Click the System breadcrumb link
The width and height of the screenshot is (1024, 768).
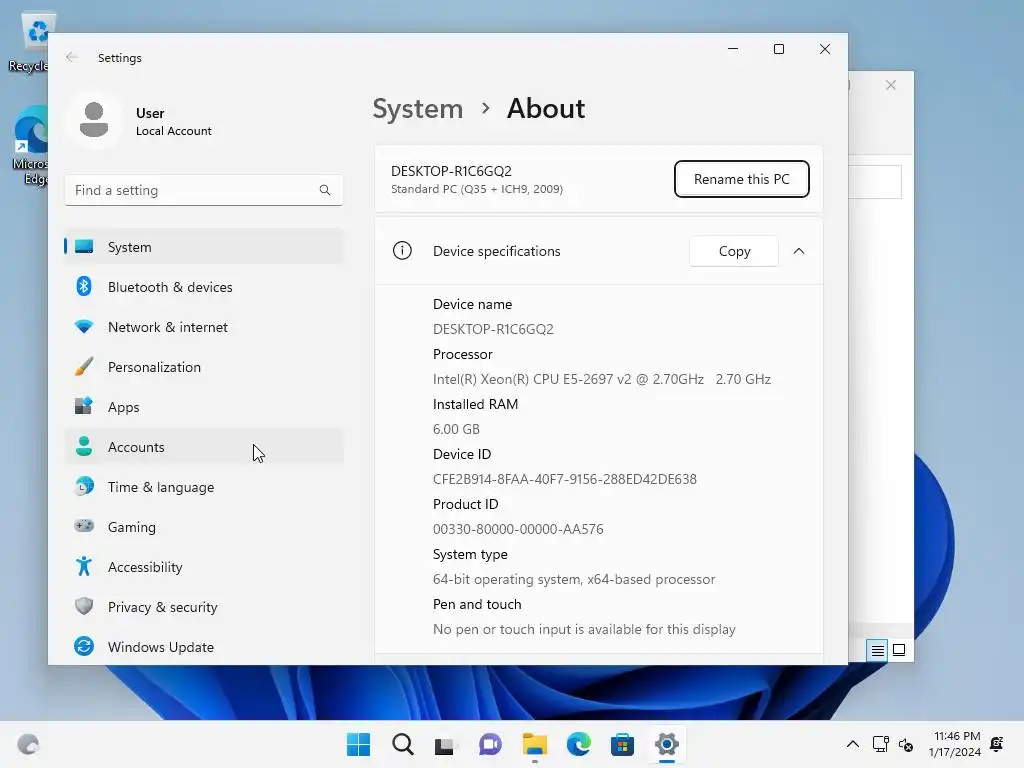click(x=417, y=108)
